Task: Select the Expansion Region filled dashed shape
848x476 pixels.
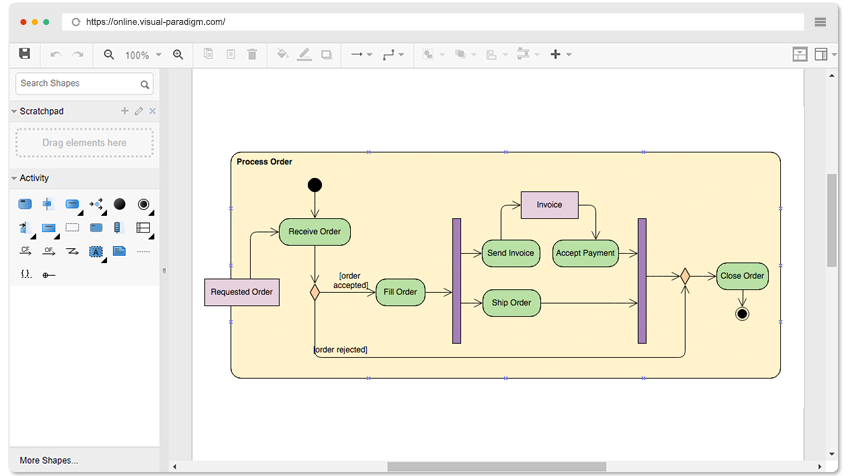Action: (x=96, y=228)
